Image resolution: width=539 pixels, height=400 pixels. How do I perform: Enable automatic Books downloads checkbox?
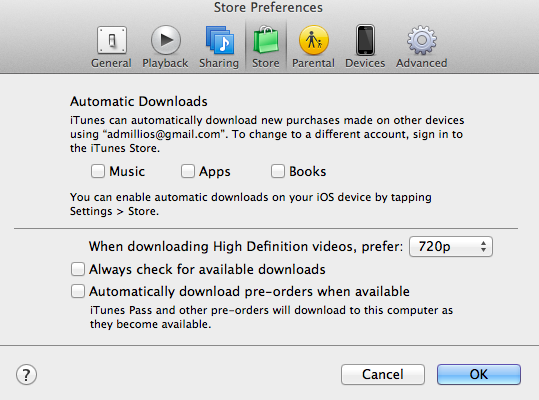(x=278, y=171)
